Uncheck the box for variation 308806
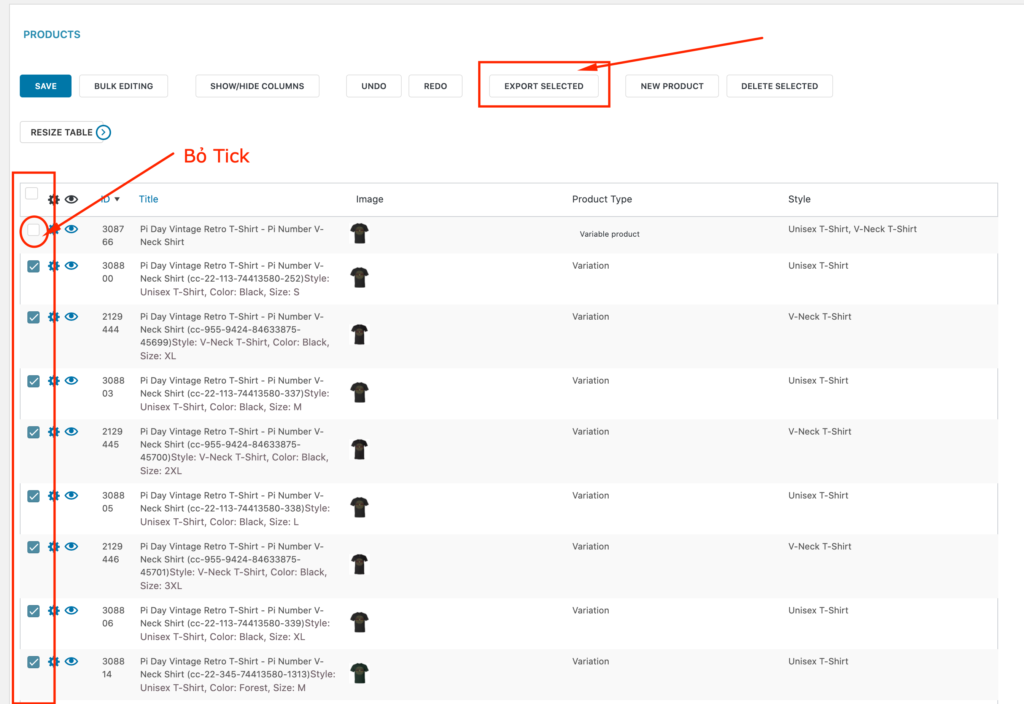This screenshot has height=704, width=1024. 33,611
